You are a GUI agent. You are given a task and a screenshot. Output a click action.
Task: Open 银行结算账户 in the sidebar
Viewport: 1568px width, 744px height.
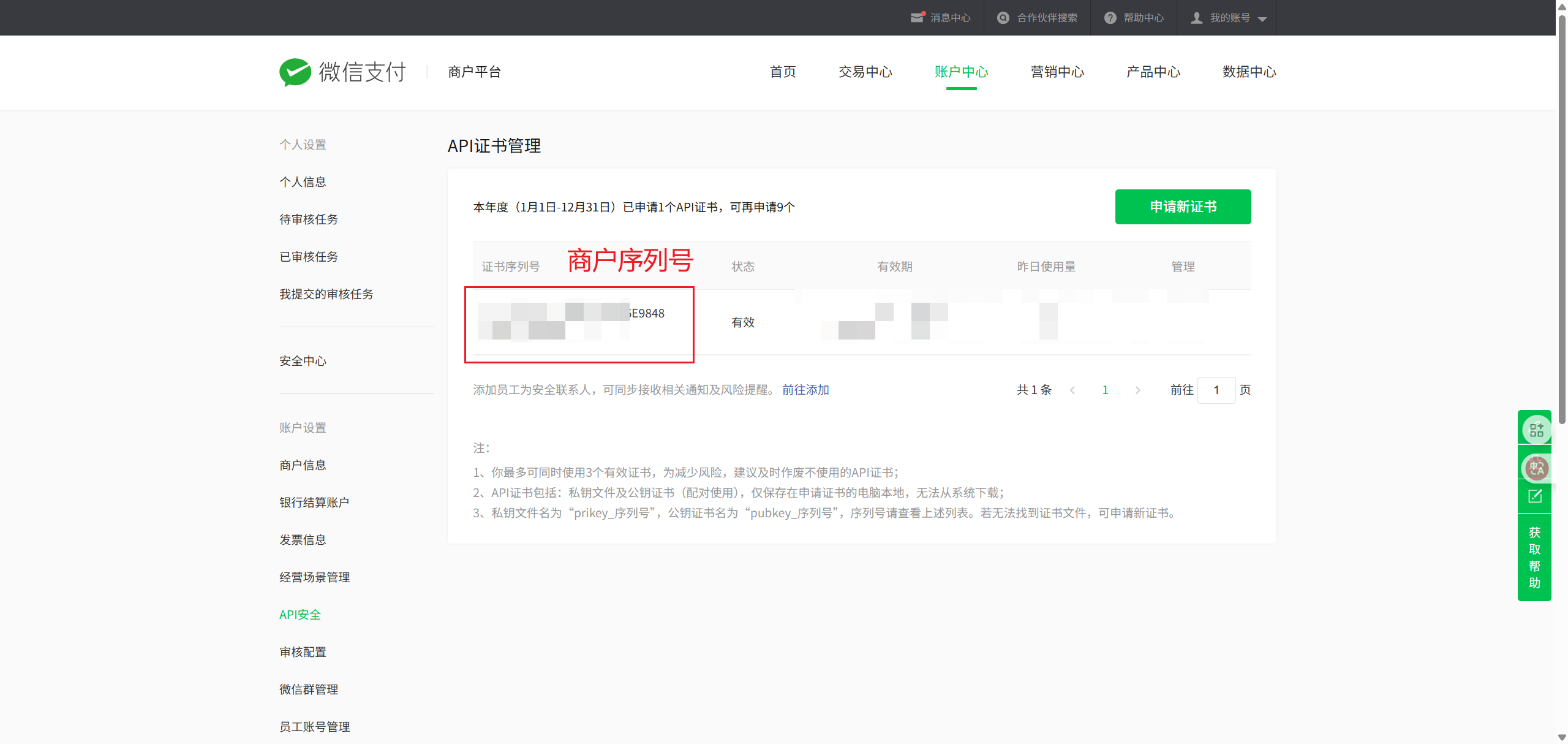314,503
